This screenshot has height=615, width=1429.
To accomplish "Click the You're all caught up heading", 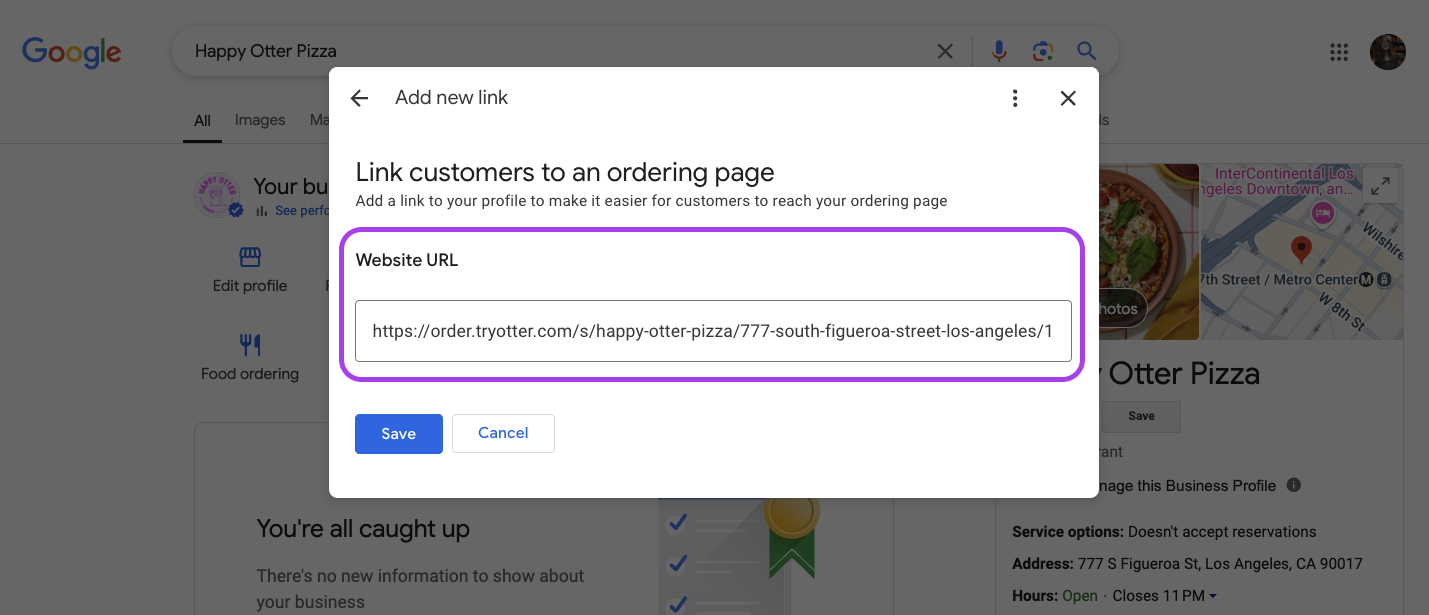I will click(x=363, y=529).
